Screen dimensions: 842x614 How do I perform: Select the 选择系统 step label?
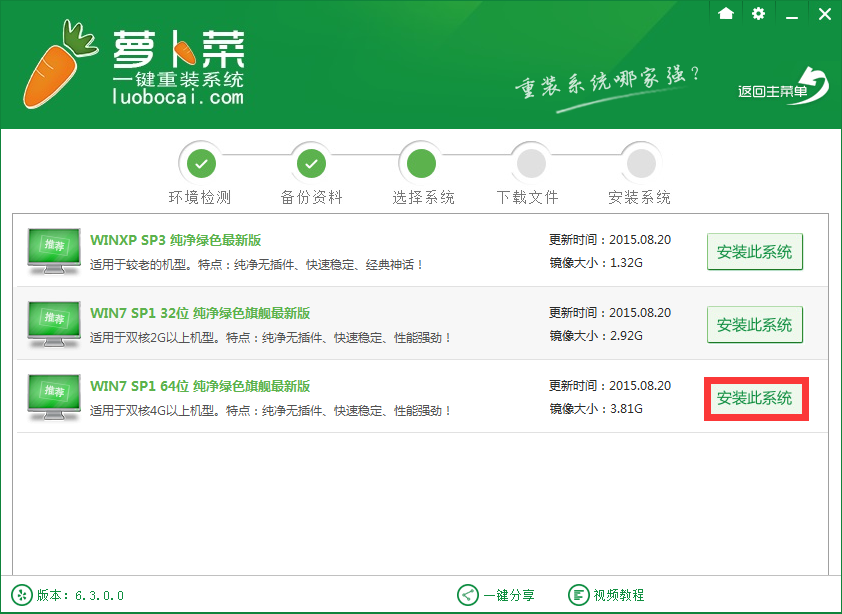coord(423,197)
